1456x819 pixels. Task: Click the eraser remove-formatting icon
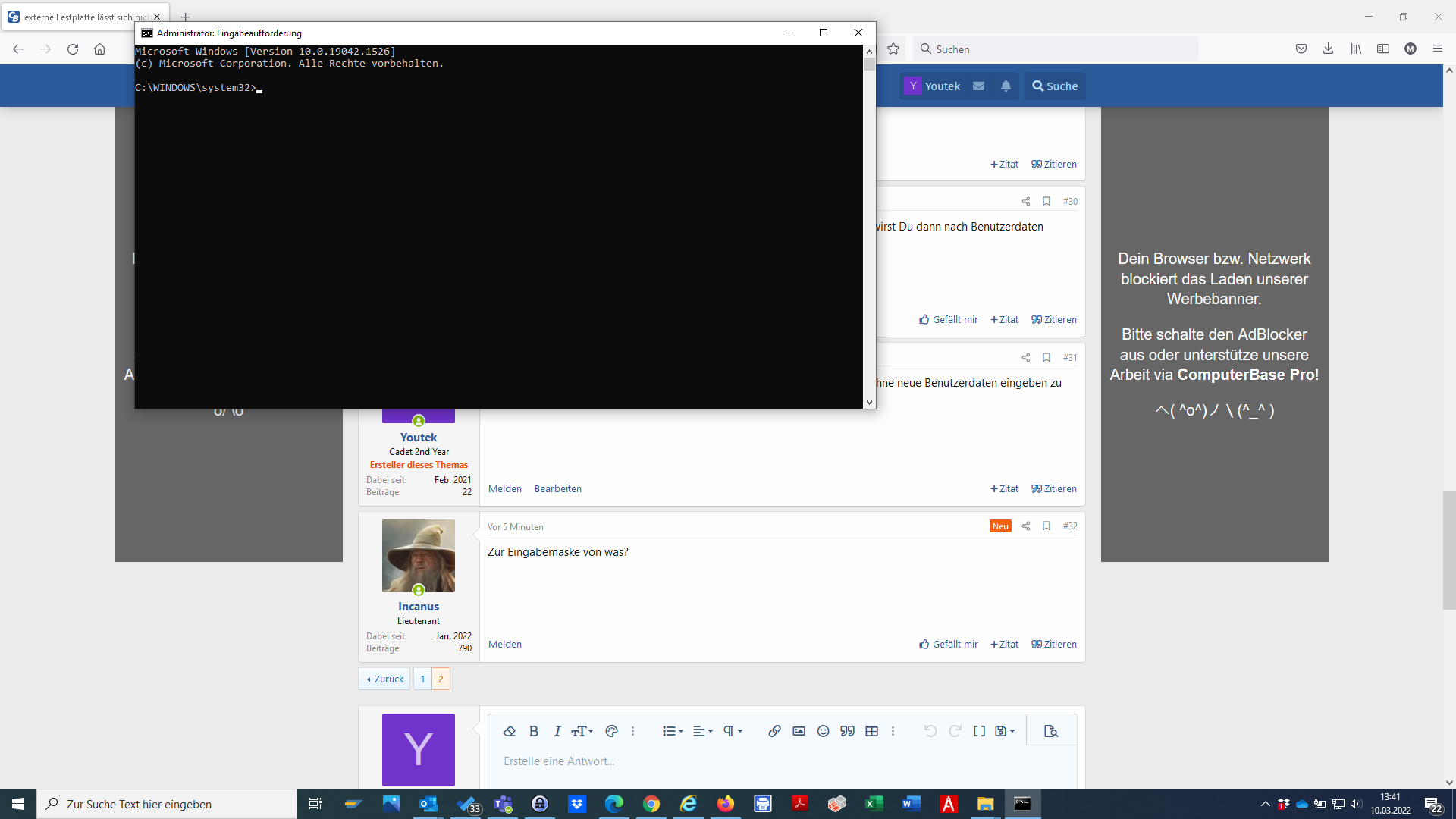tap(510, 731)
